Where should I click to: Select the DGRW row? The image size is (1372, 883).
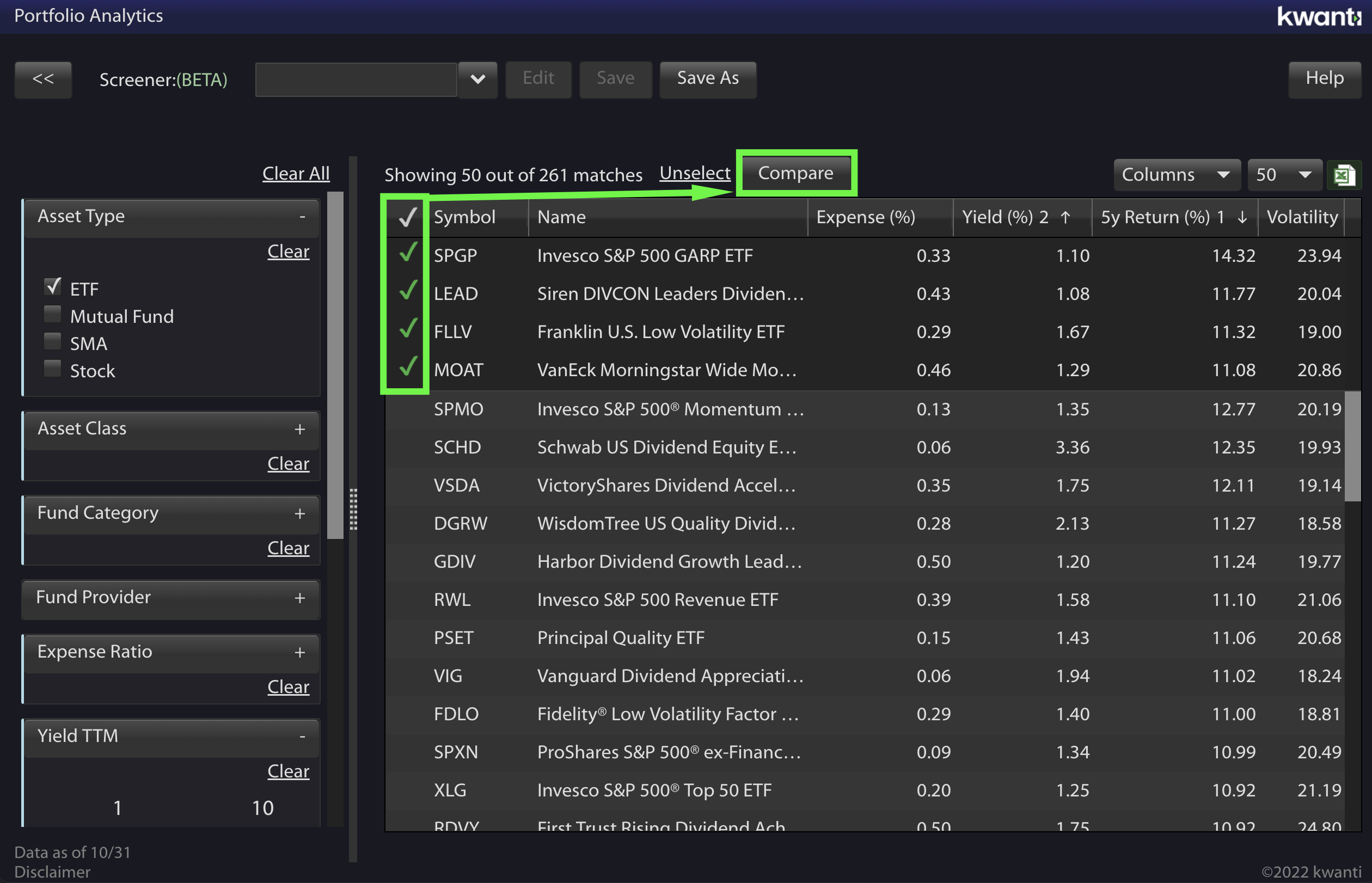(x=865, y=524)
